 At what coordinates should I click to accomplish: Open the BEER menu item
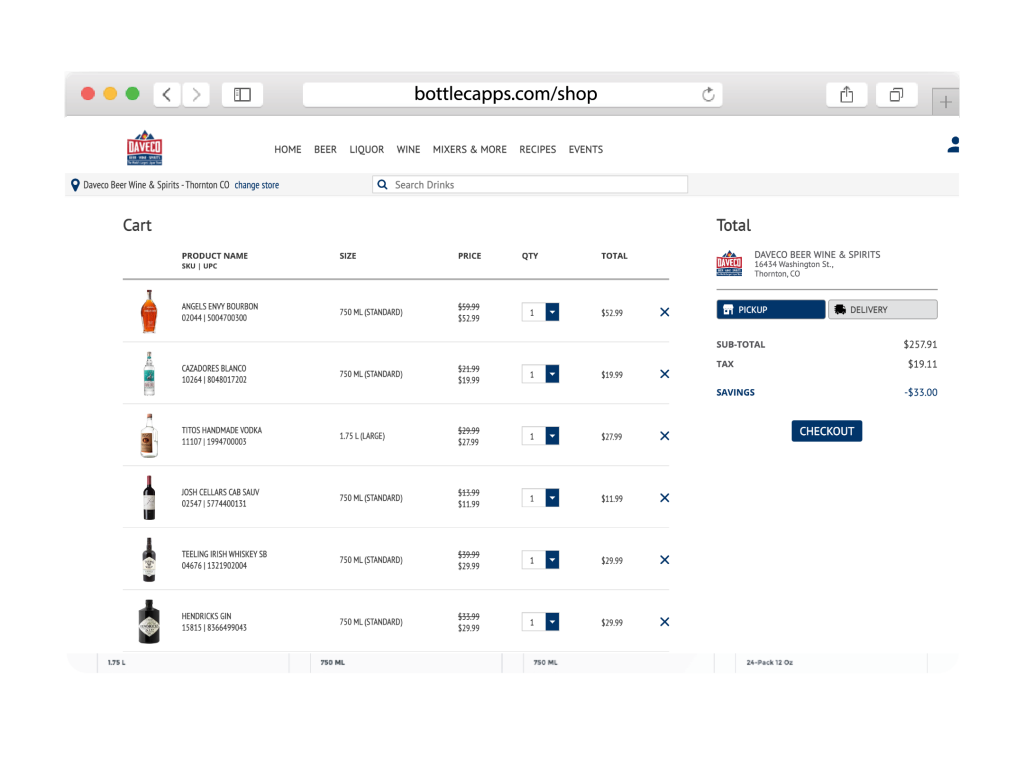pyautogui.click(x=325, y=150)
